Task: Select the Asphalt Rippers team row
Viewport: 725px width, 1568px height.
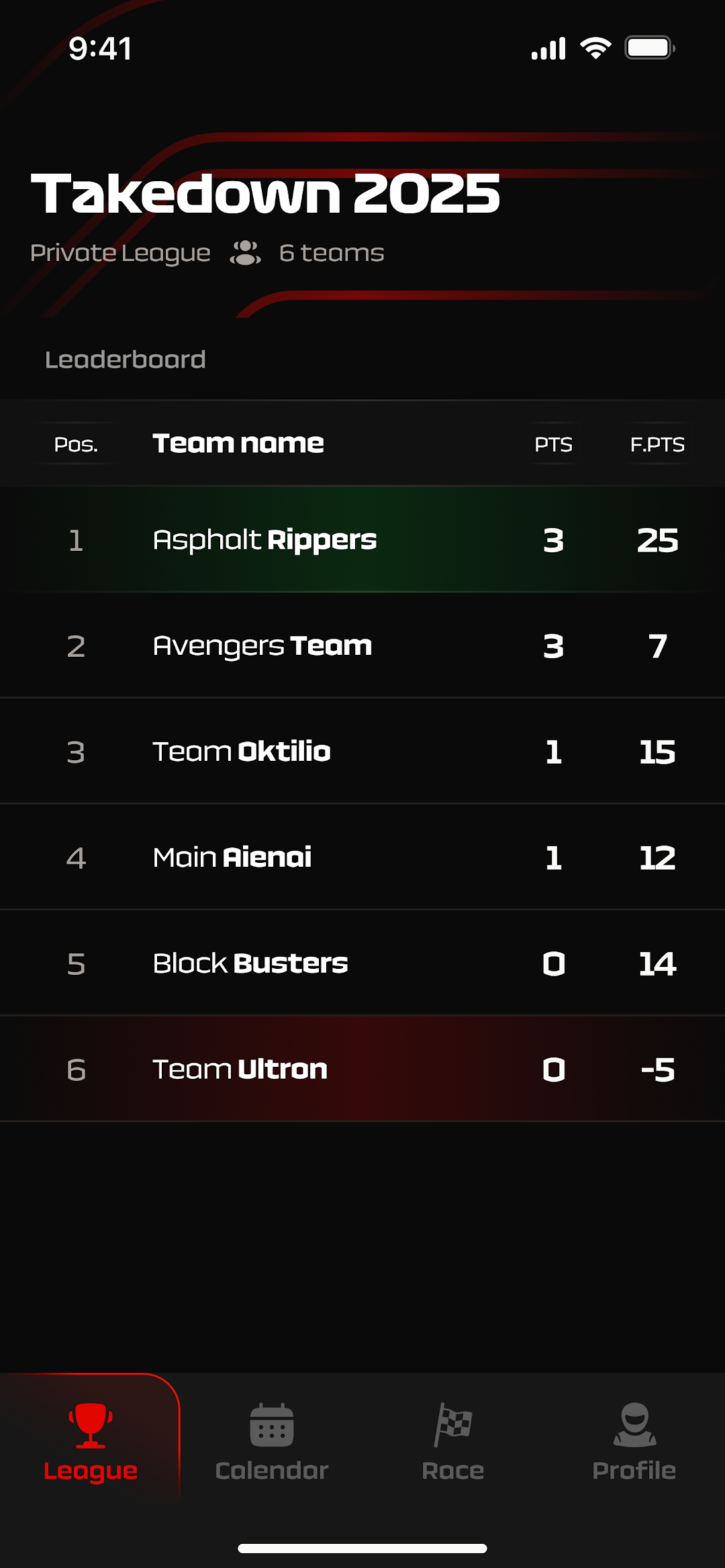Action: 362,539
